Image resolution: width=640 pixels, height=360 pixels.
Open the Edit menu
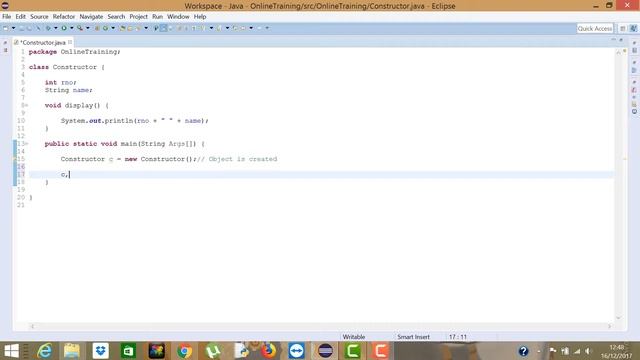click(x=20, y=17)
